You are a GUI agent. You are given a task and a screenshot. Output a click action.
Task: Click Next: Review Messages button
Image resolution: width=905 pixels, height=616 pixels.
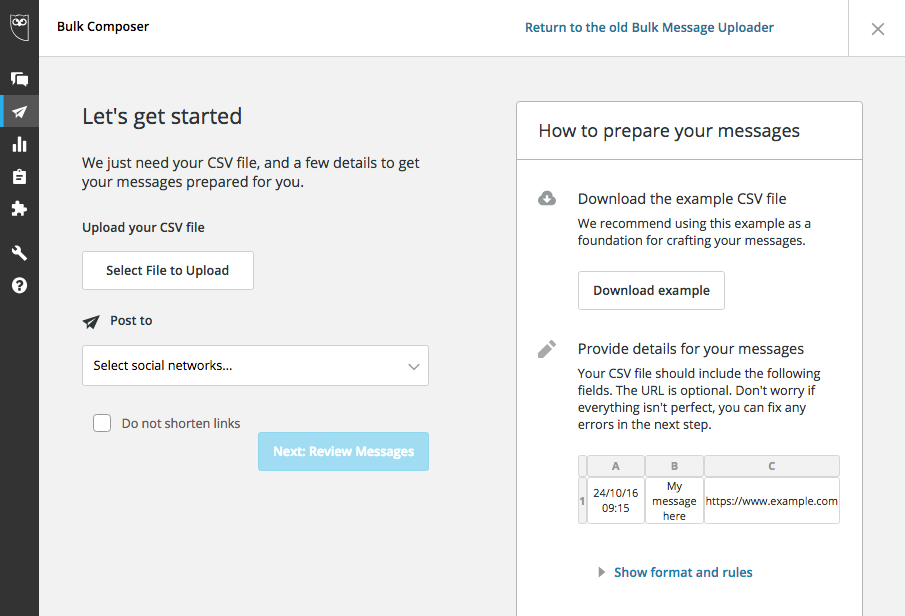tap(343, 451)
